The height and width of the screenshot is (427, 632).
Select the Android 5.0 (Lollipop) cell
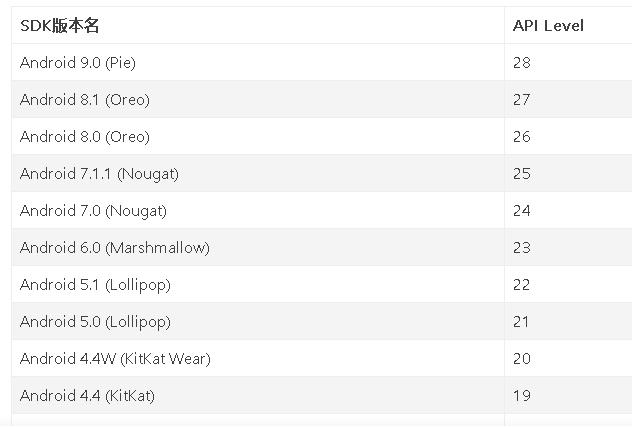pyautogui.click(x=95, y=322)
